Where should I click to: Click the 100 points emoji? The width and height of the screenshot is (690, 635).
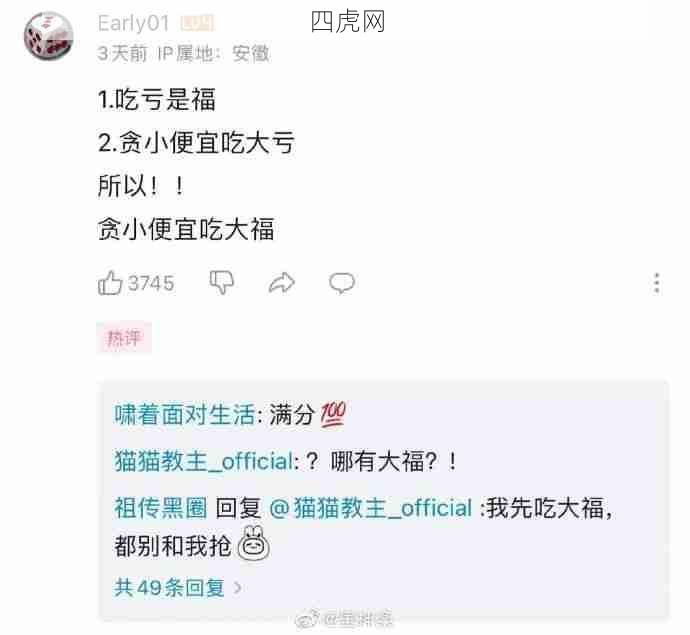(x=333, y=415)
